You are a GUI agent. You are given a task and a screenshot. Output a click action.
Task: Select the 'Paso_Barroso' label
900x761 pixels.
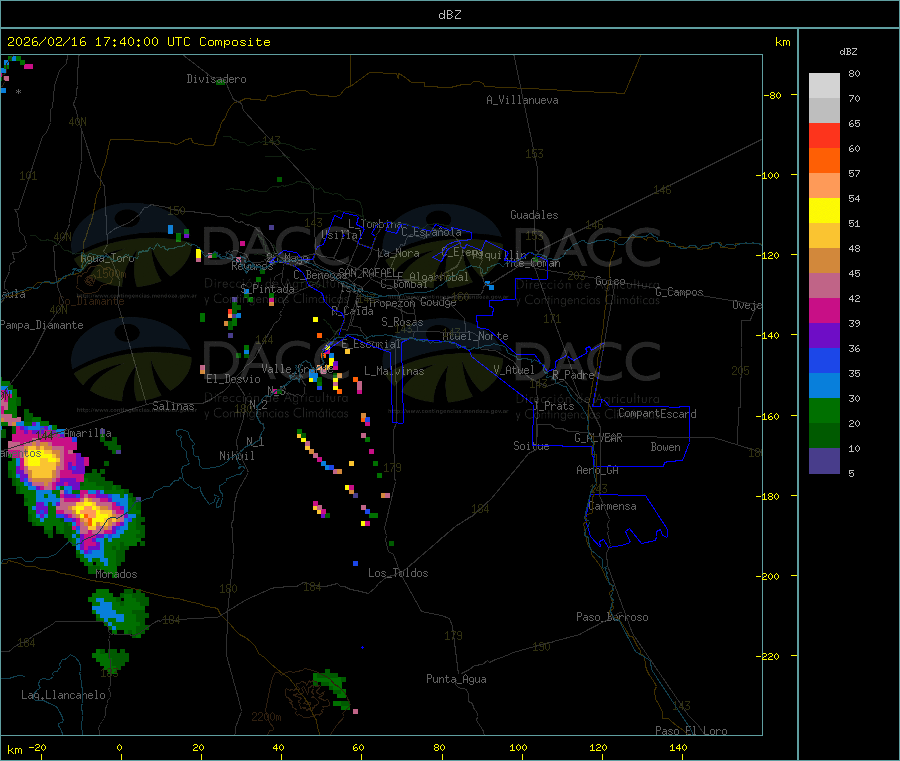tap(612, 617)
